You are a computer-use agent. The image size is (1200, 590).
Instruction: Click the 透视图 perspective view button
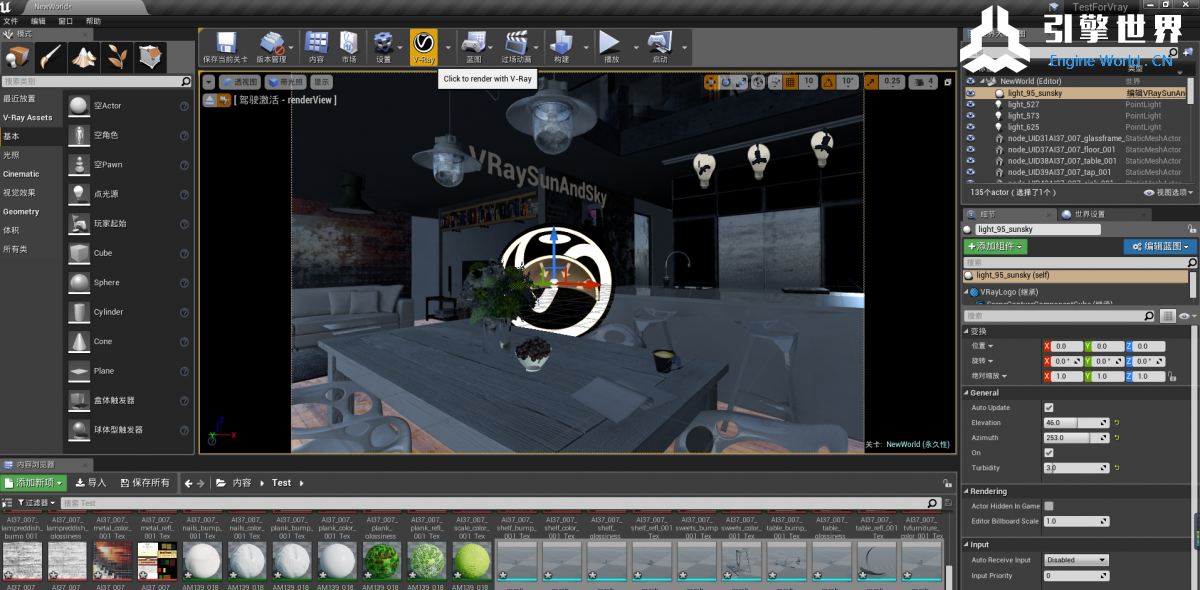(x=240, y=82)
